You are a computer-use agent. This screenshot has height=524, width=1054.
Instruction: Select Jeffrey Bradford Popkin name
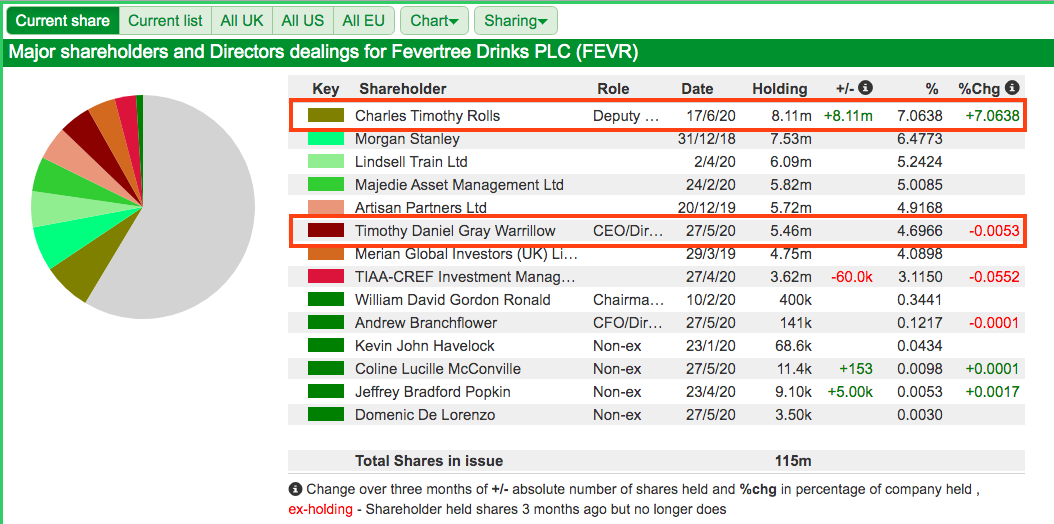[433, 392]
